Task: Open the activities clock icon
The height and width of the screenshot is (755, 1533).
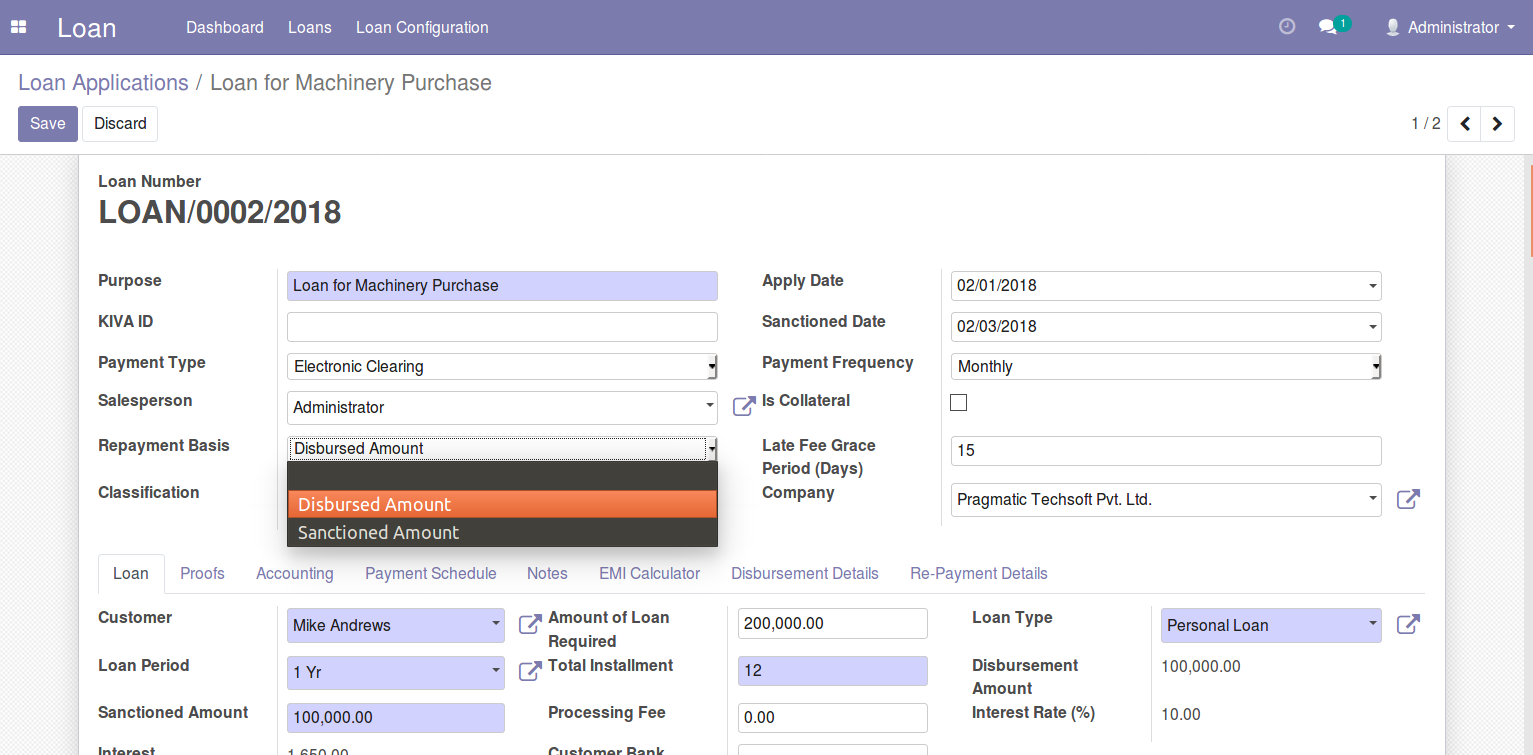Action: coord(1287,27)
